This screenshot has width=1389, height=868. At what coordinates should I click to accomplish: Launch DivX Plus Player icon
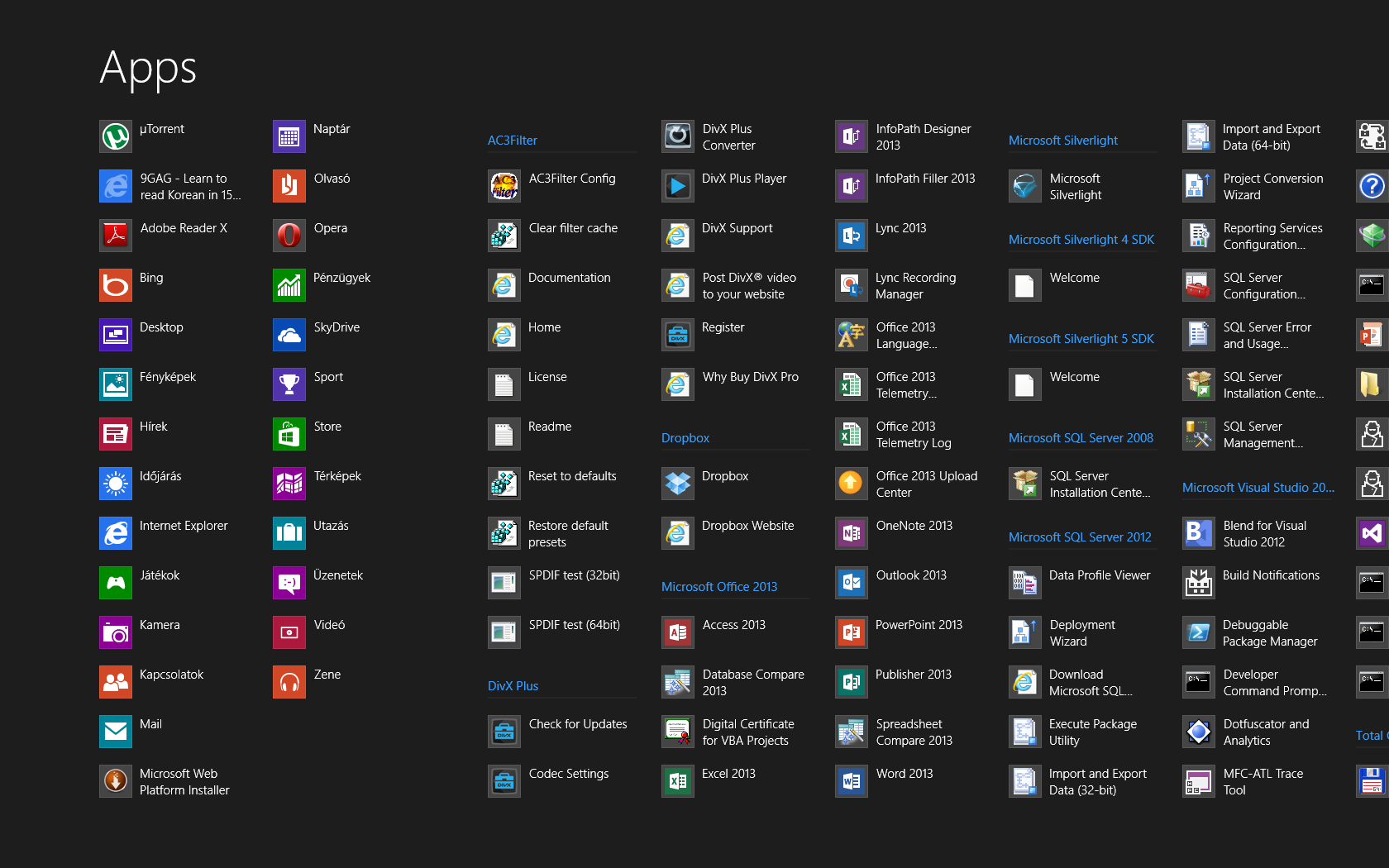pos(678,186)
